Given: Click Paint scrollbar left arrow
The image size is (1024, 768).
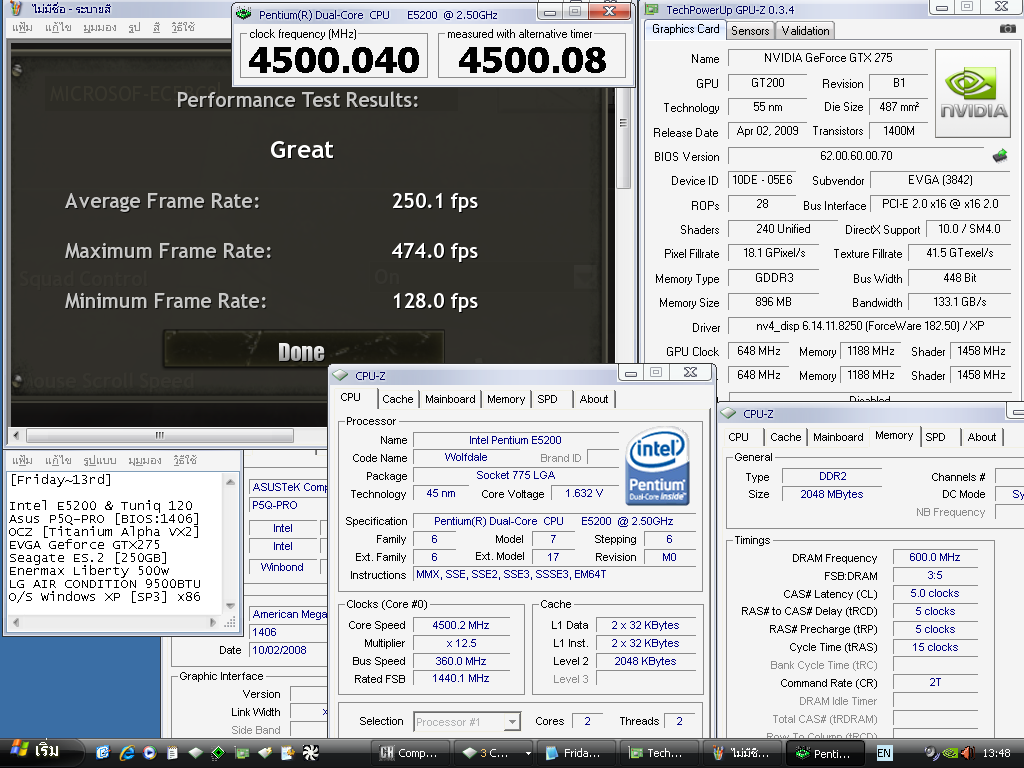Looking at the screenshot, I should coord(16,435).
